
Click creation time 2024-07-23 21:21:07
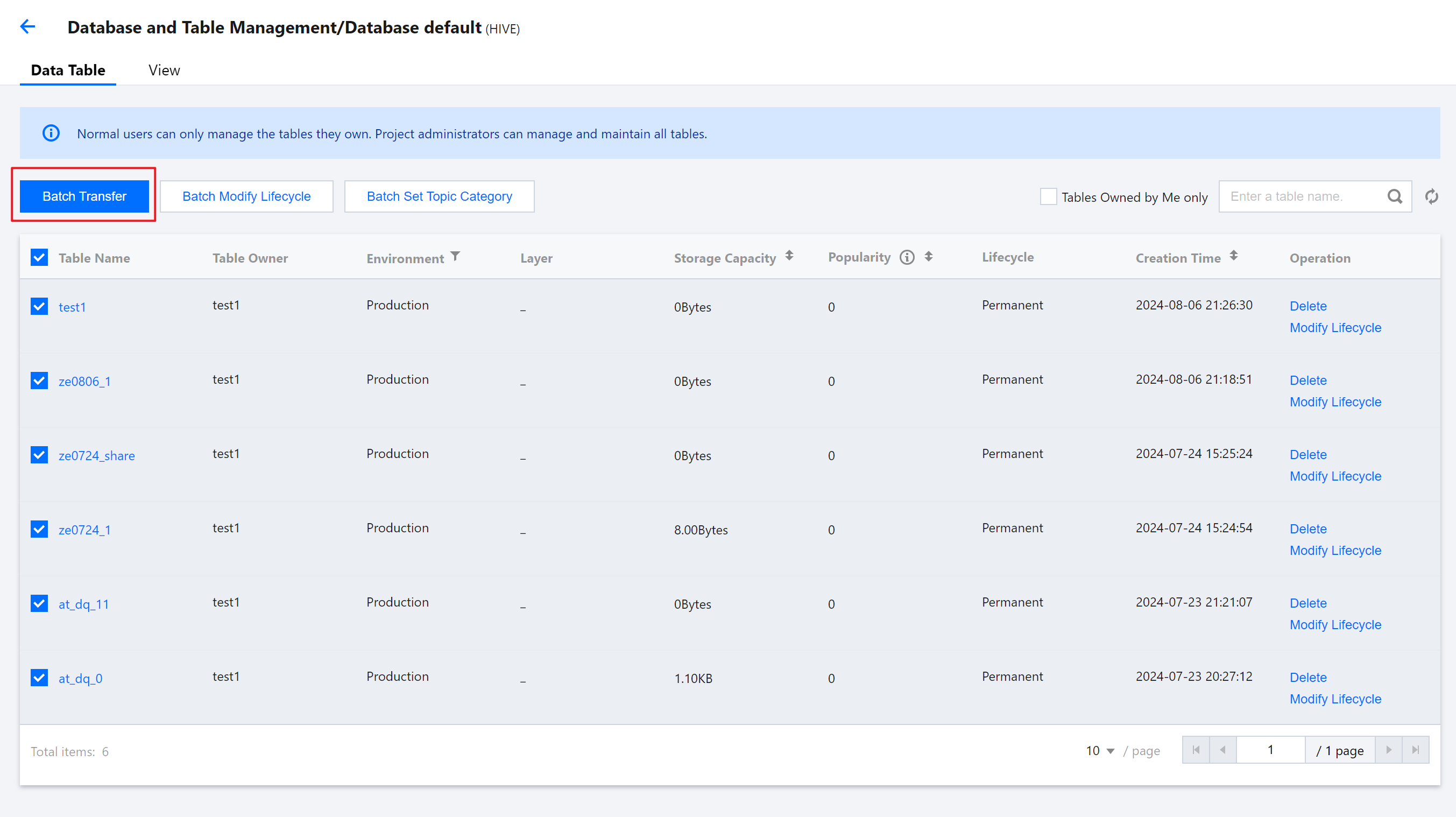pos(1194,602)
